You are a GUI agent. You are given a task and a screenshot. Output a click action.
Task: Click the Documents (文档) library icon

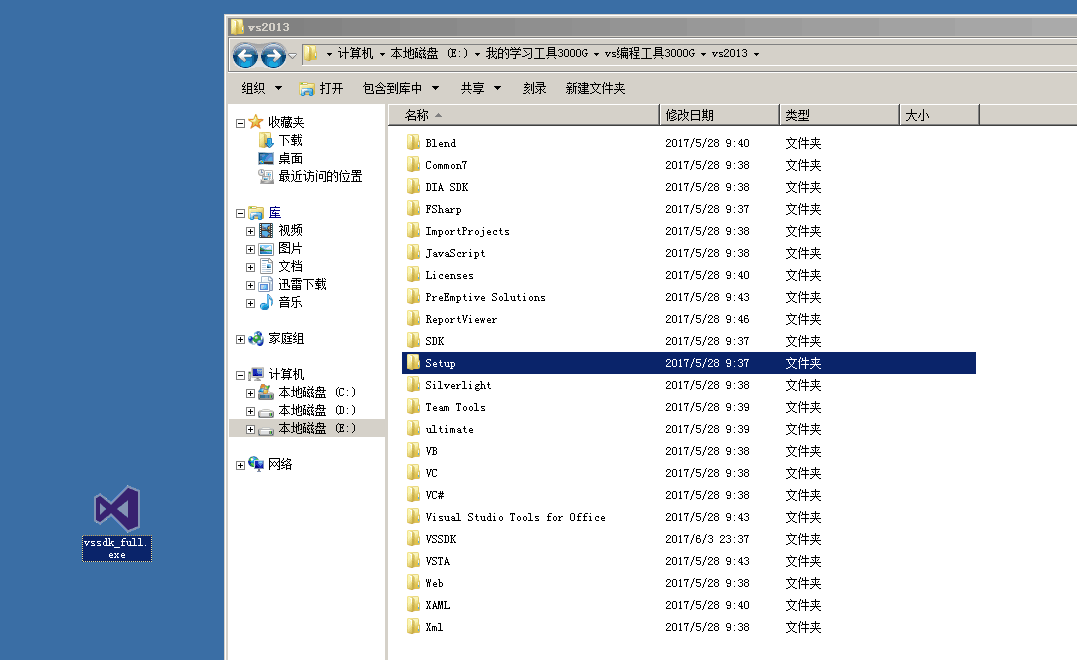click(267, 266)
